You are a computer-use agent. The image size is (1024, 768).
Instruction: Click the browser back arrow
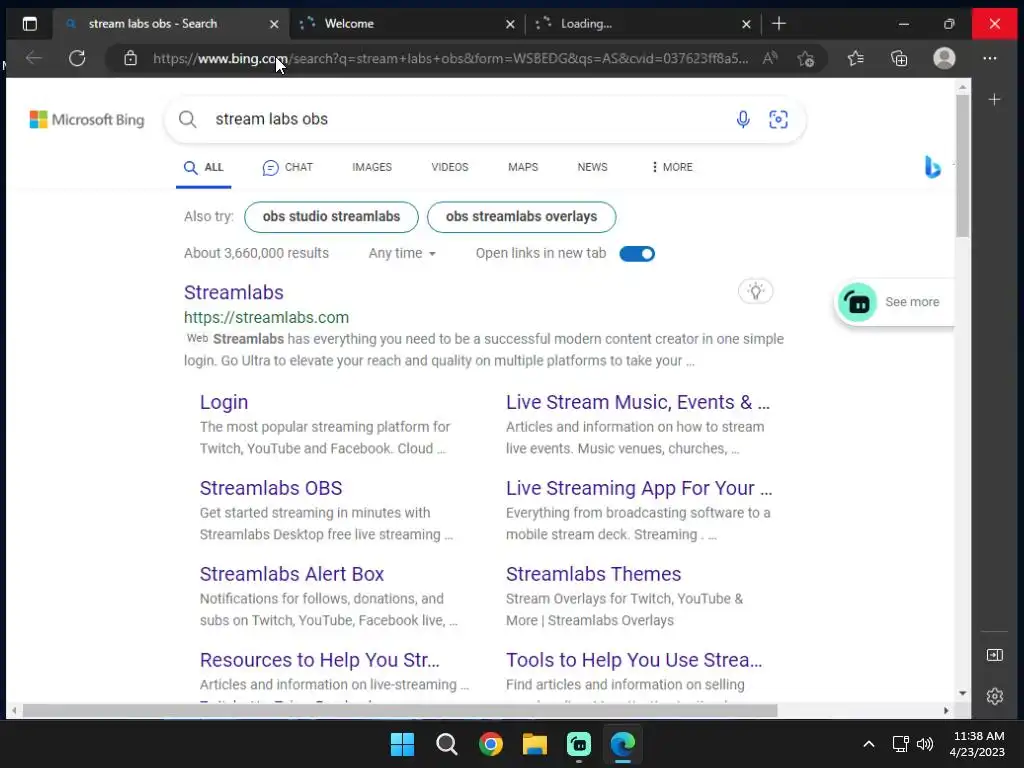tap(33, 58)
